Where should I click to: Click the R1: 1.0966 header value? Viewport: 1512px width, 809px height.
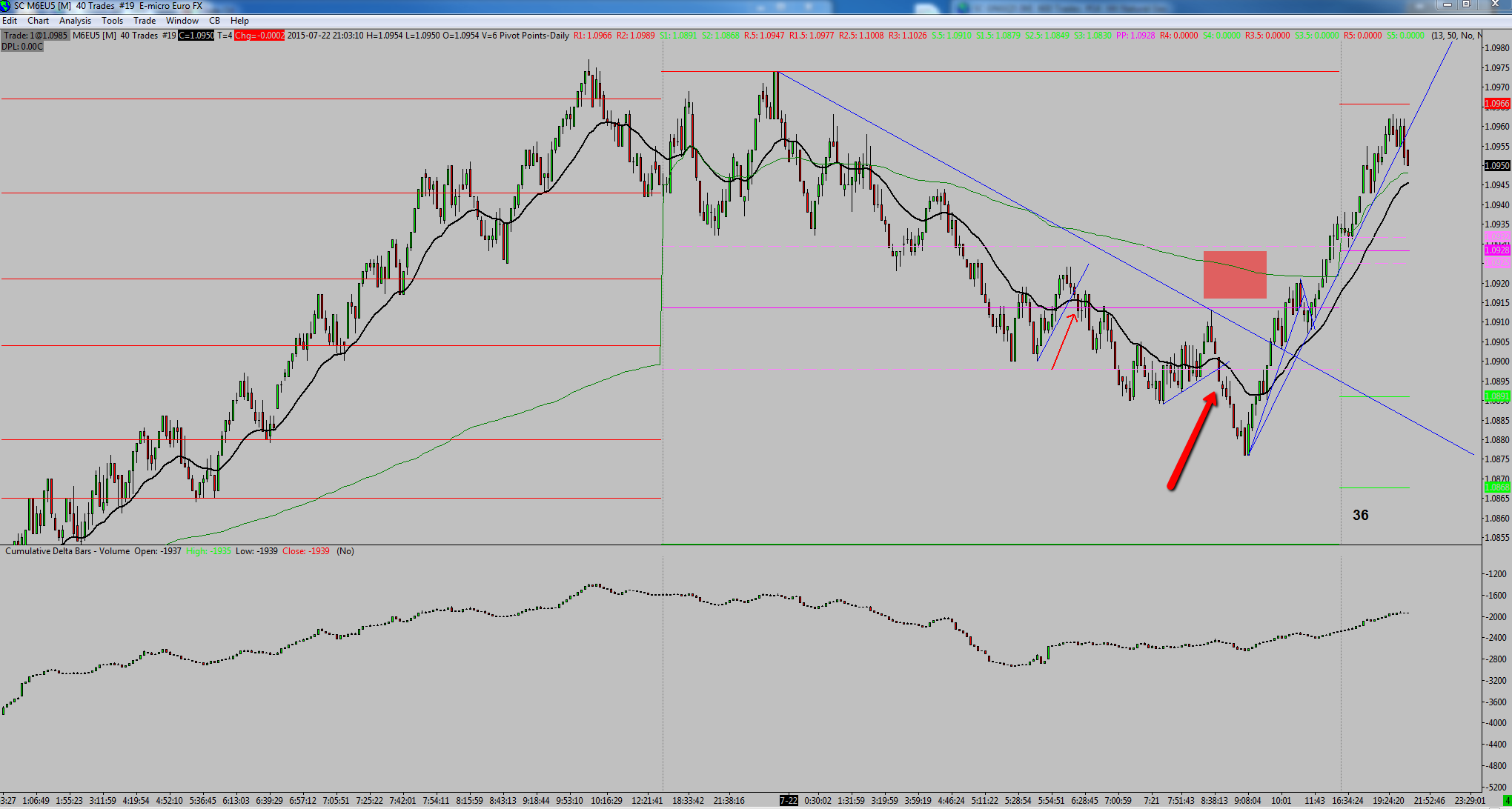click(x=593, y=36)
